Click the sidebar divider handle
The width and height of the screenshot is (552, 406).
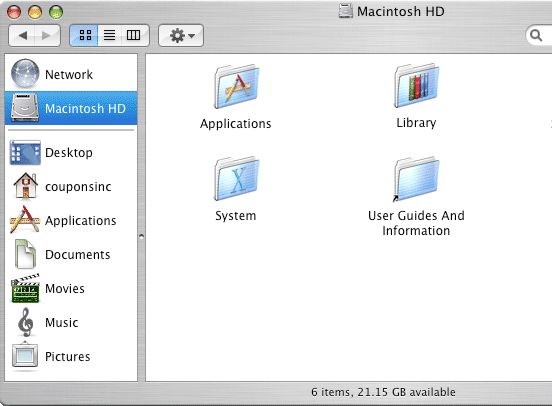pyautogui.click(x=142, y=236)
